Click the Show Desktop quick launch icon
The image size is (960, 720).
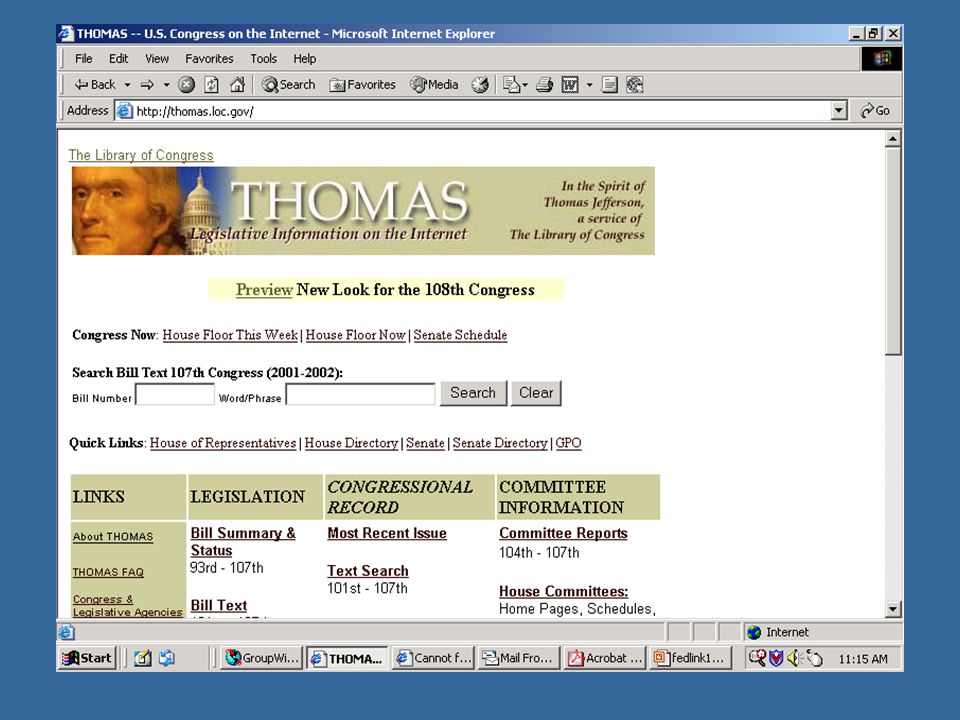(x=143, y=658)
